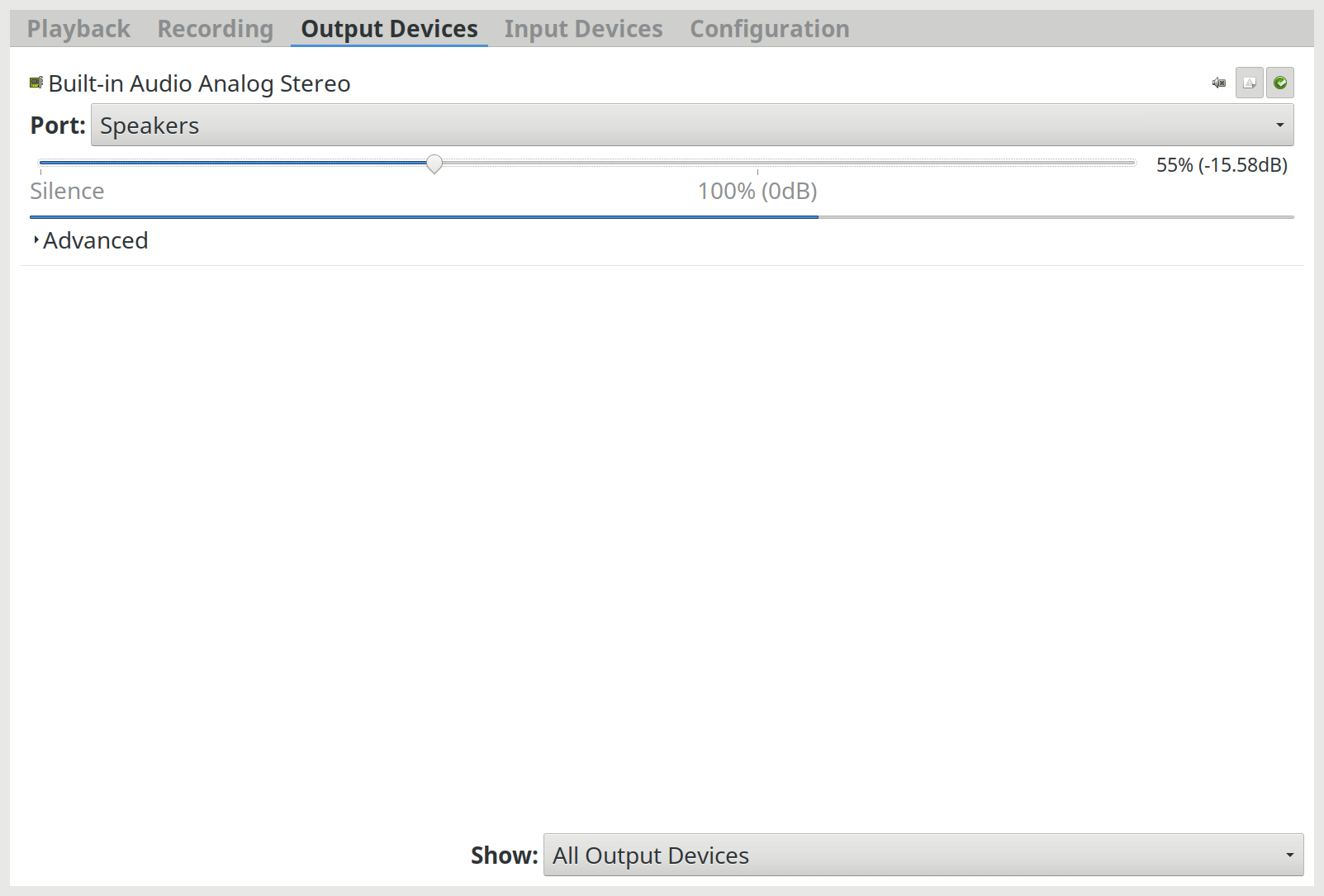Click the Built-in Audio Analog Stereo title
This screenshot has width=1324, height=896.
pyautogui.click(x=199, y=83)
